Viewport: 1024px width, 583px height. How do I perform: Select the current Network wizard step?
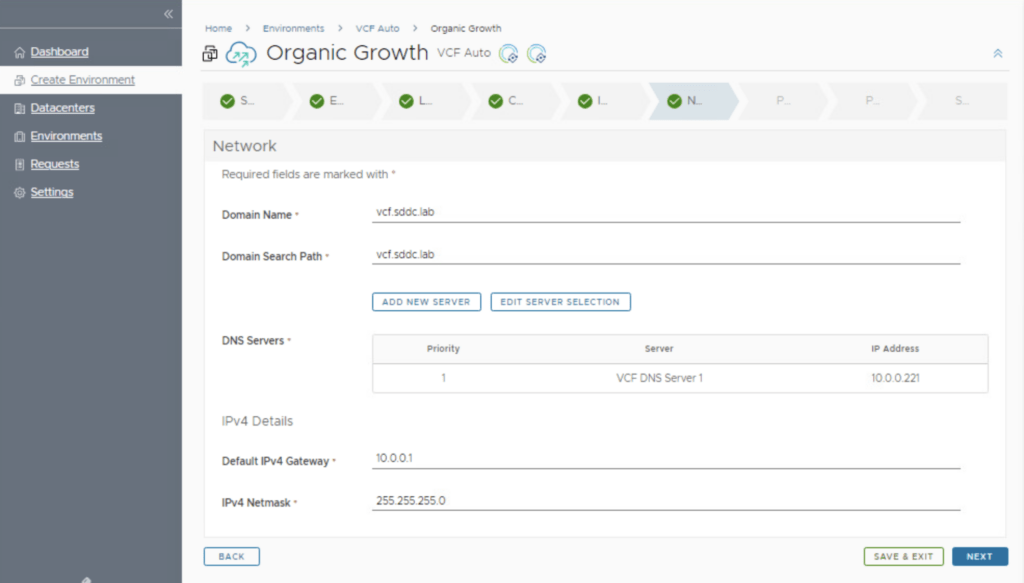click(686, 101)
